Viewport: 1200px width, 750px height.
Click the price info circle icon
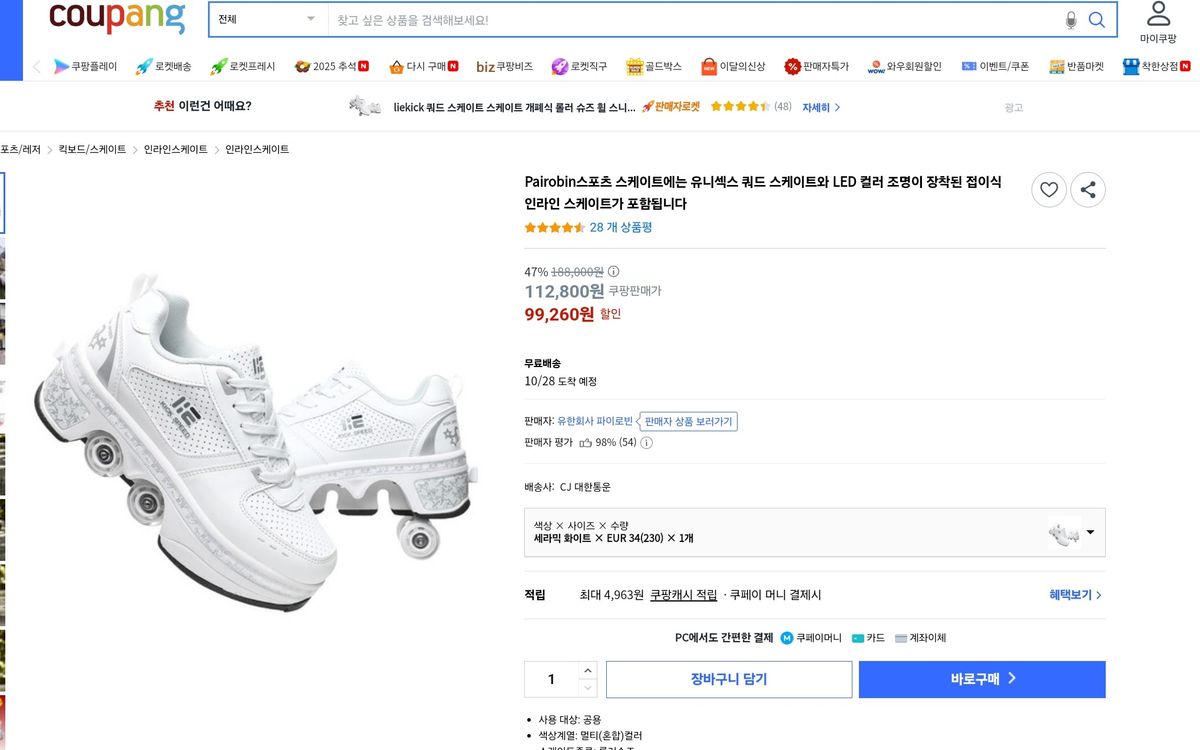(614, 272)
